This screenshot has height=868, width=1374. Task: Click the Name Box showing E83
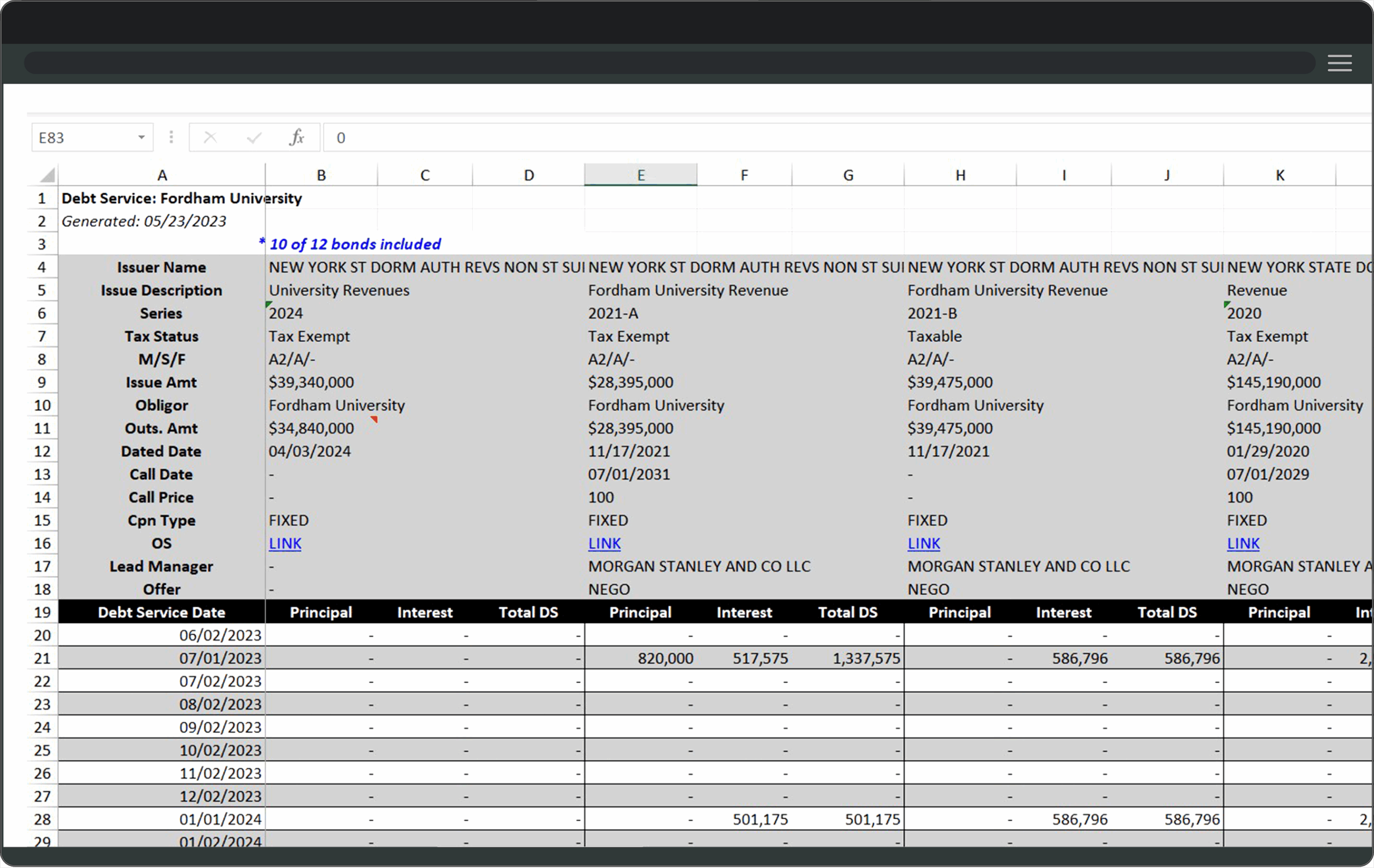coord(84,137)
